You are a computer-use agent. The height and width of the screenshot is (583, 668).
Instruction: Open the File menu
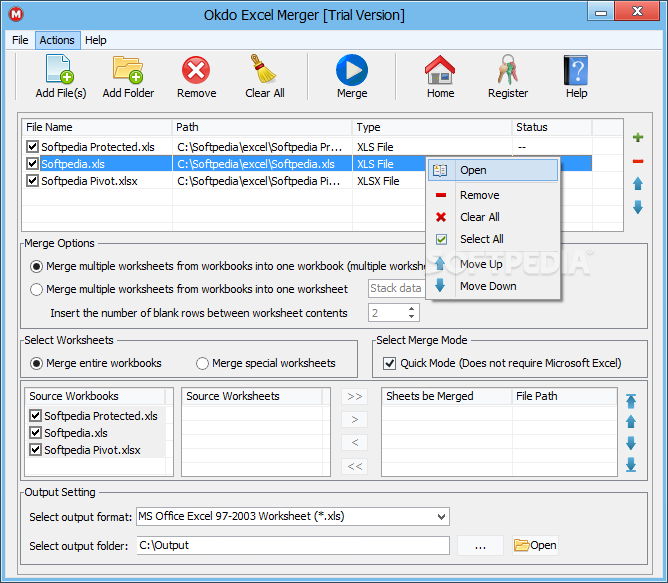(x=20, y=40)
